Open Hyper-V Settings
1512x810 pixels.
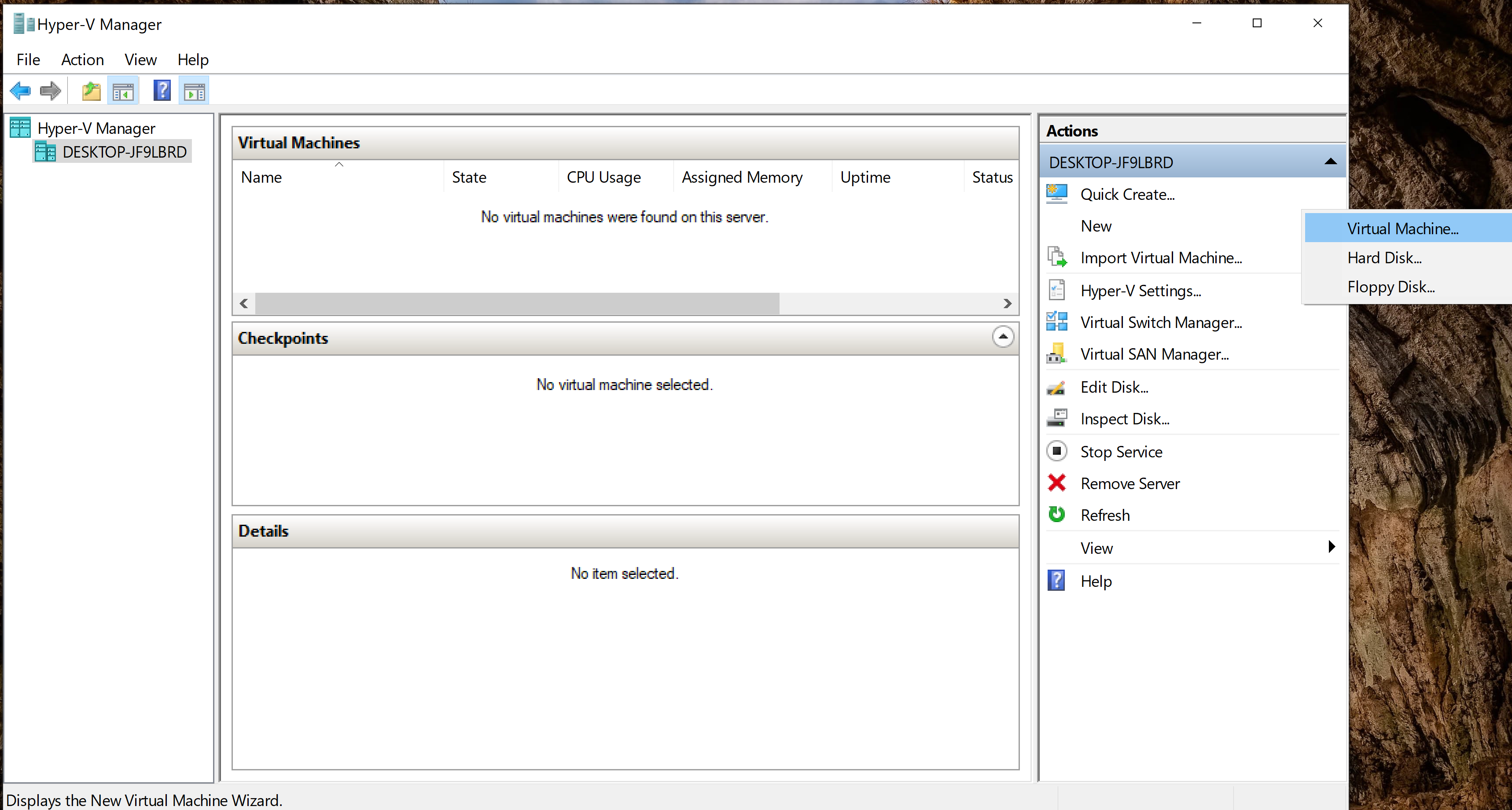[1140, 291]
